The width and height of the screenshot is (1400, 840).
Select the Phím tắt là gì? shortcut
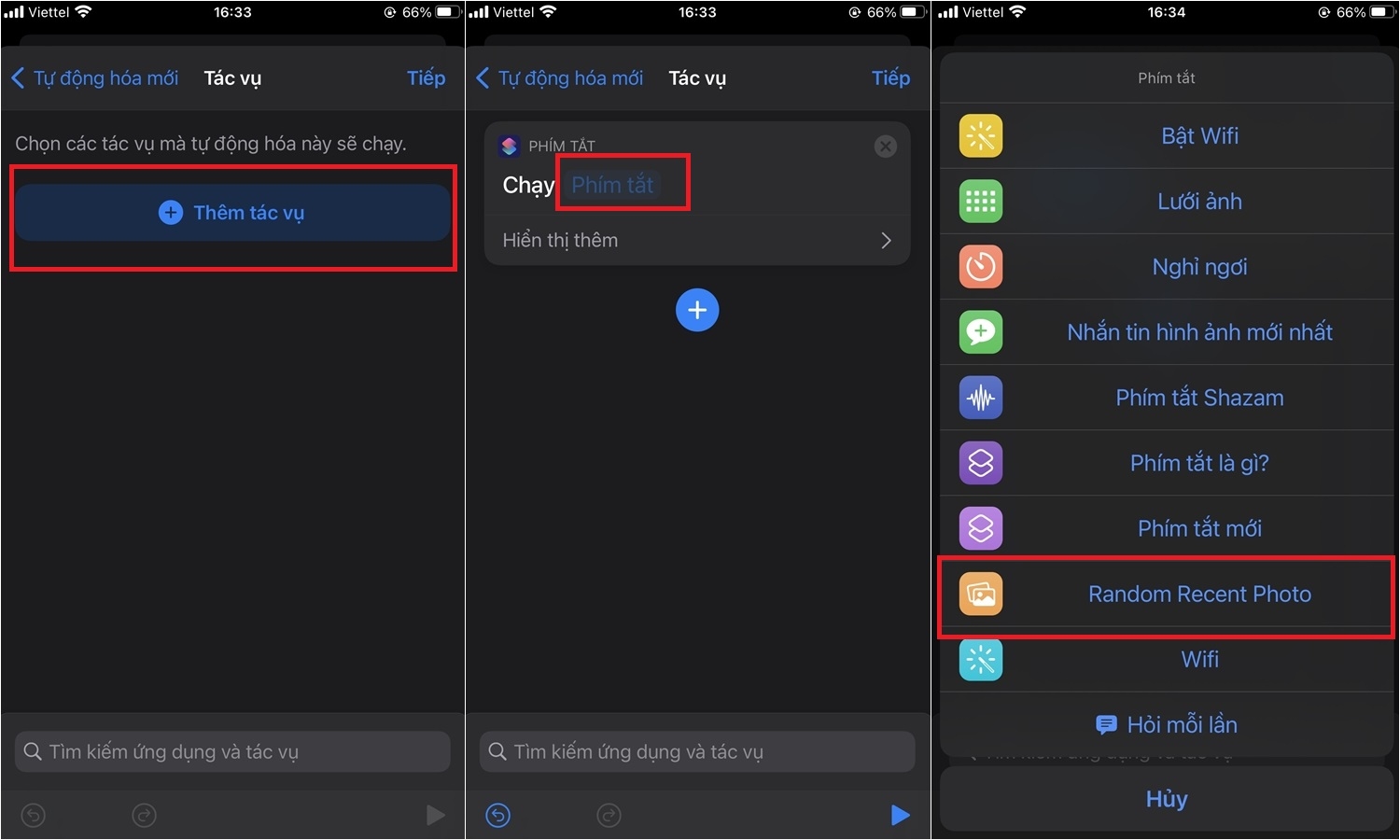(1167, 463)
